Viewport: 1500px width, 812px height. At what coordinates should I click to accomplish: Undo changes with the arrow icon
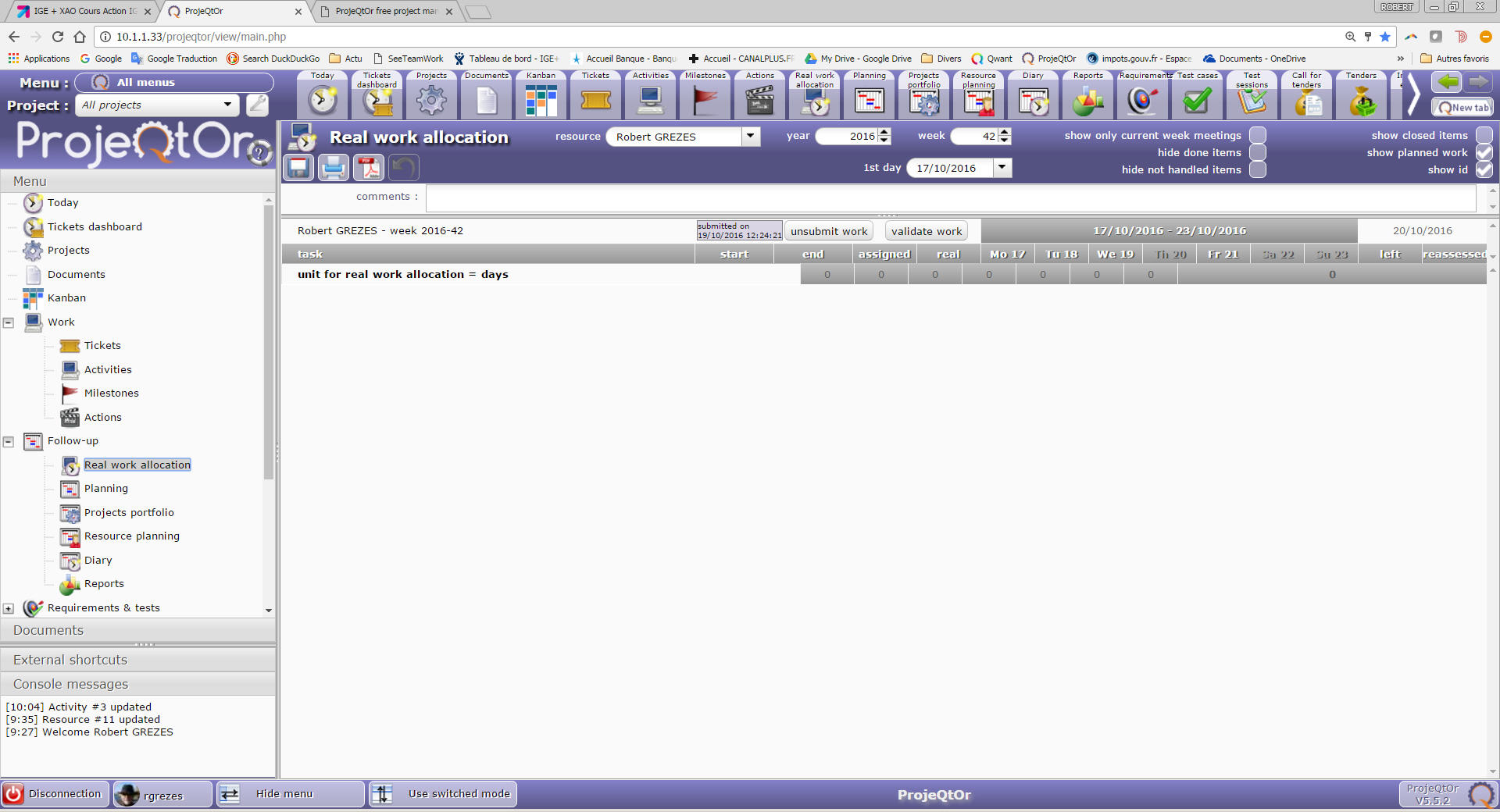tap(404, 167)
